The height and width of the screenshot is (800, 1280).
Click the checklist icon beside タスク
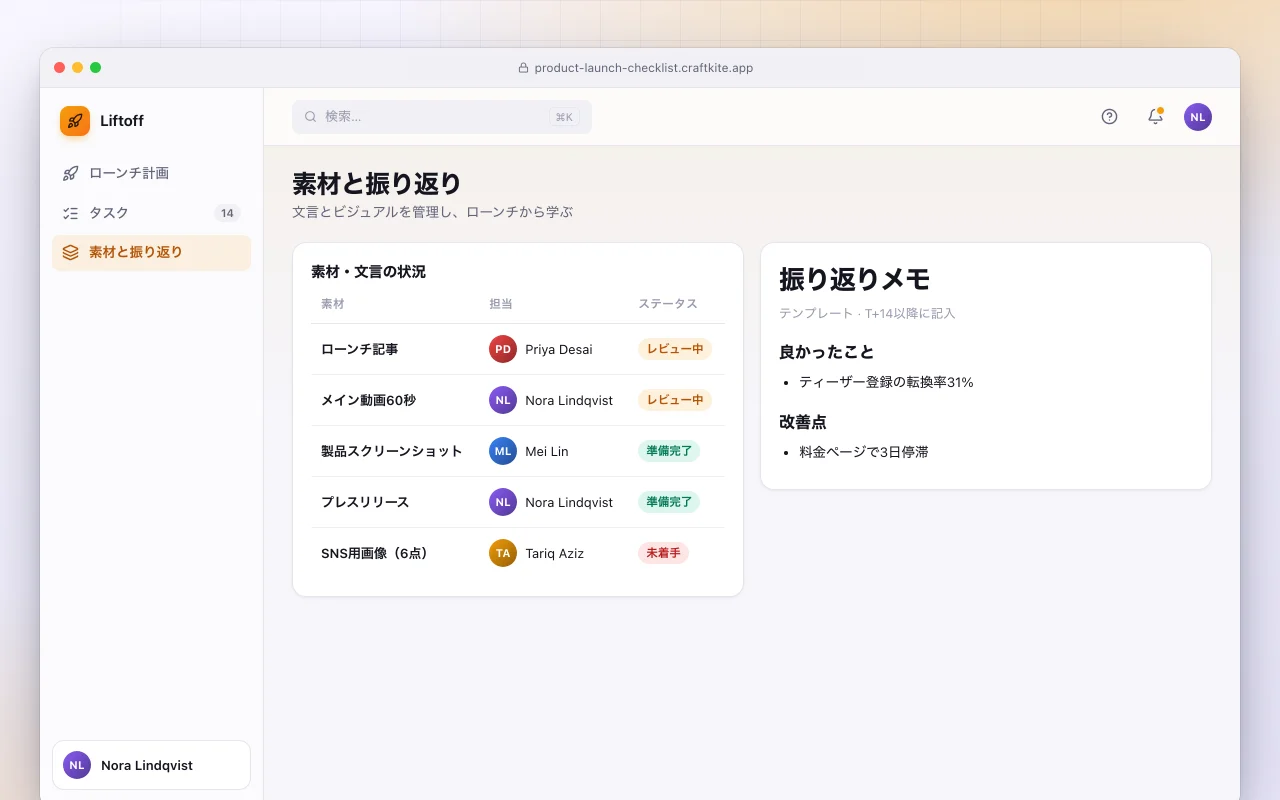pyautogui.click(x=70, y=213)
